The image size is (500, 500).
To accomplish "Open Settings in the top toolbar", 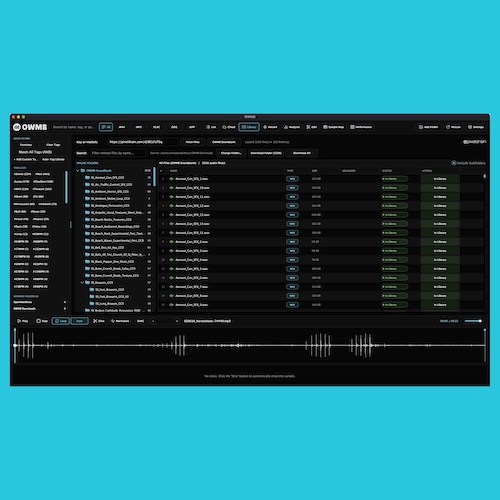I will [476, 127].
